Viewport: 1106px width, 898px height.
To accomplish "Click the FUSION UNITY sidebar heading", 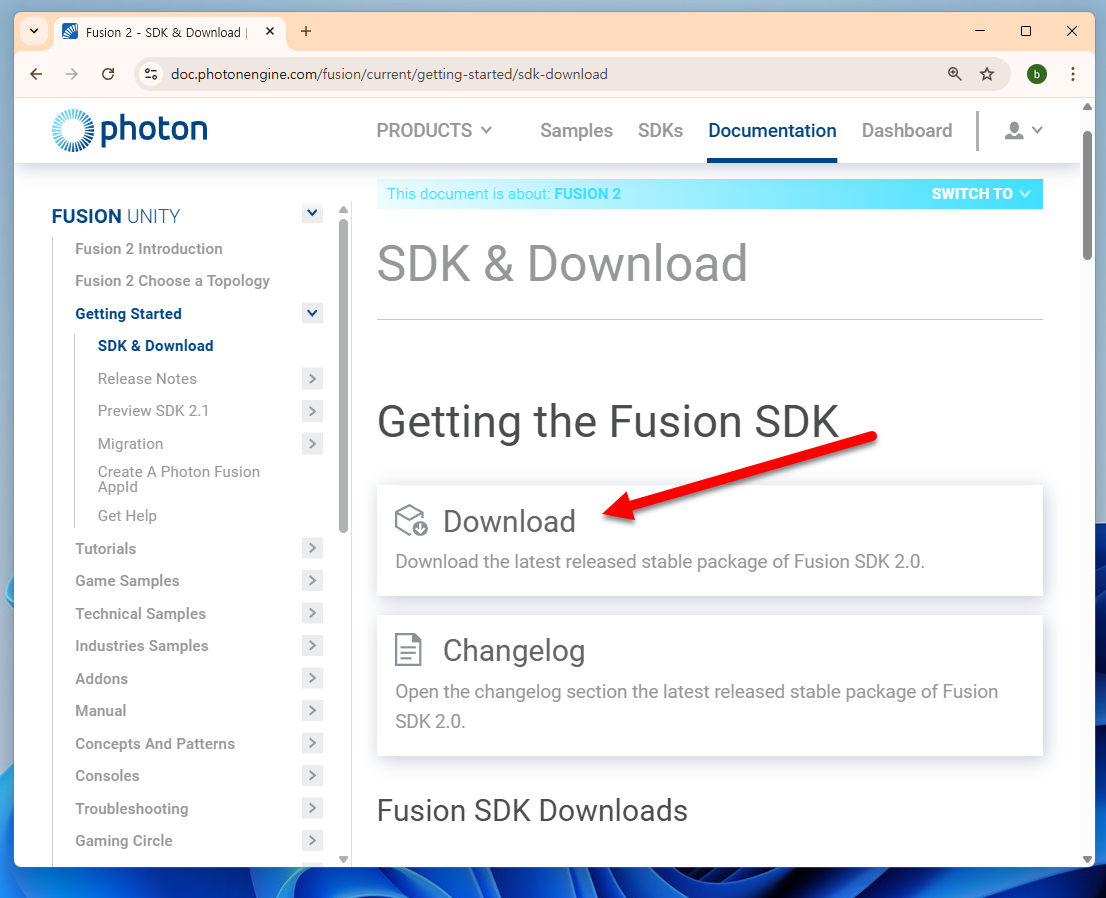I will [x=116, y=216].
